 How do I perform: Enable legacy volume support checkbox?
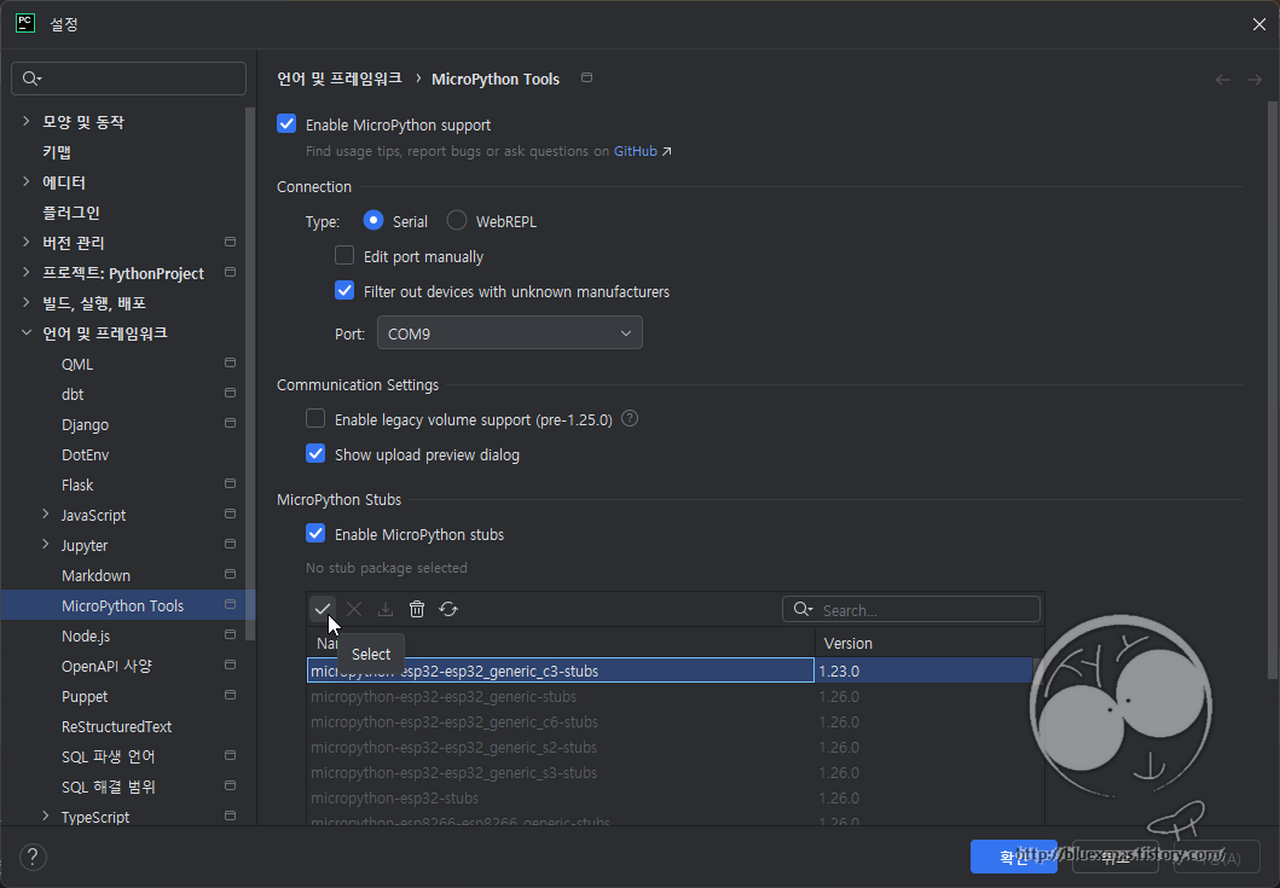pos(315,419)
